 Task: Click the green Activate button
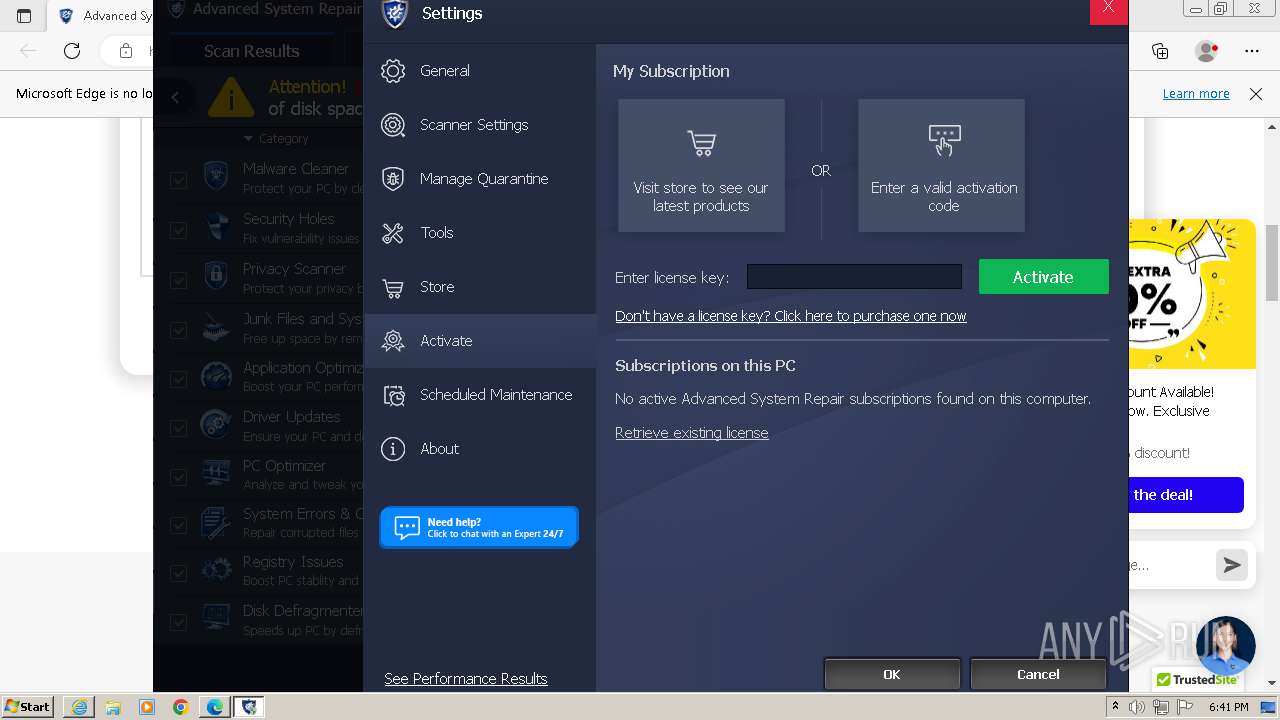point(1043,277)
